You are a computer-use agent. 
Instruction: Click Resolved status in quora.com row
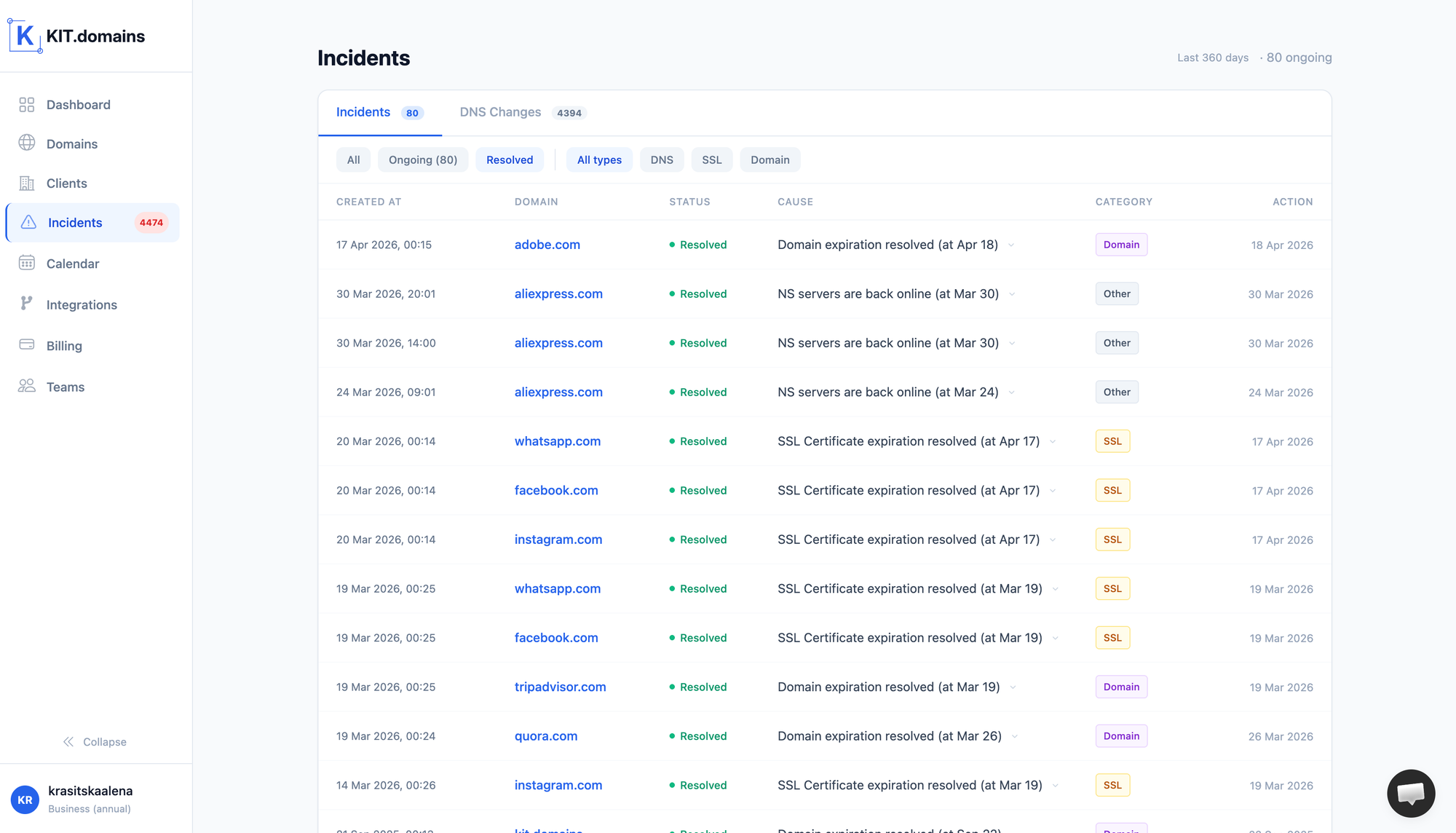[697, 736]
